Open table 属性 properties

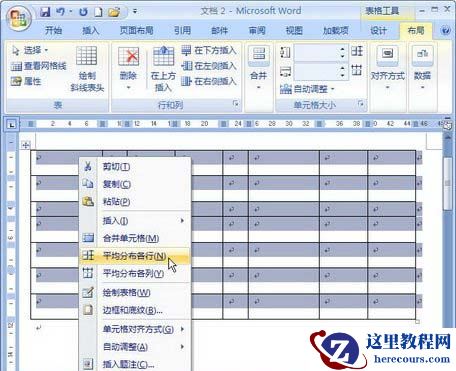click(26, 81)
